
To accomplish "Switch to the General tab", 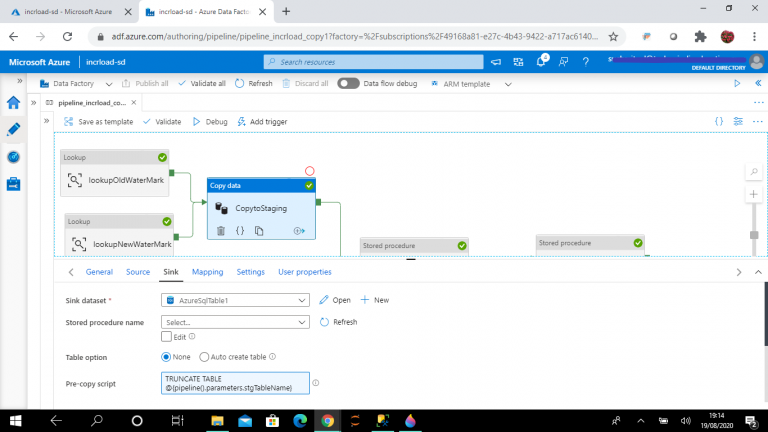I will tap(99, 272).
